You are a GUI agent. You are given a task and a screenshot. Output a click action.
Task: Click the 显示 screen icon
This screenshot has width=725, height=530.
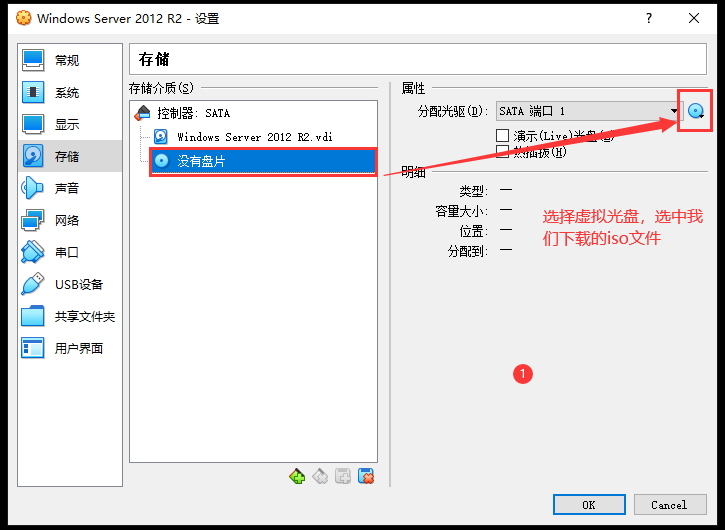33,124
